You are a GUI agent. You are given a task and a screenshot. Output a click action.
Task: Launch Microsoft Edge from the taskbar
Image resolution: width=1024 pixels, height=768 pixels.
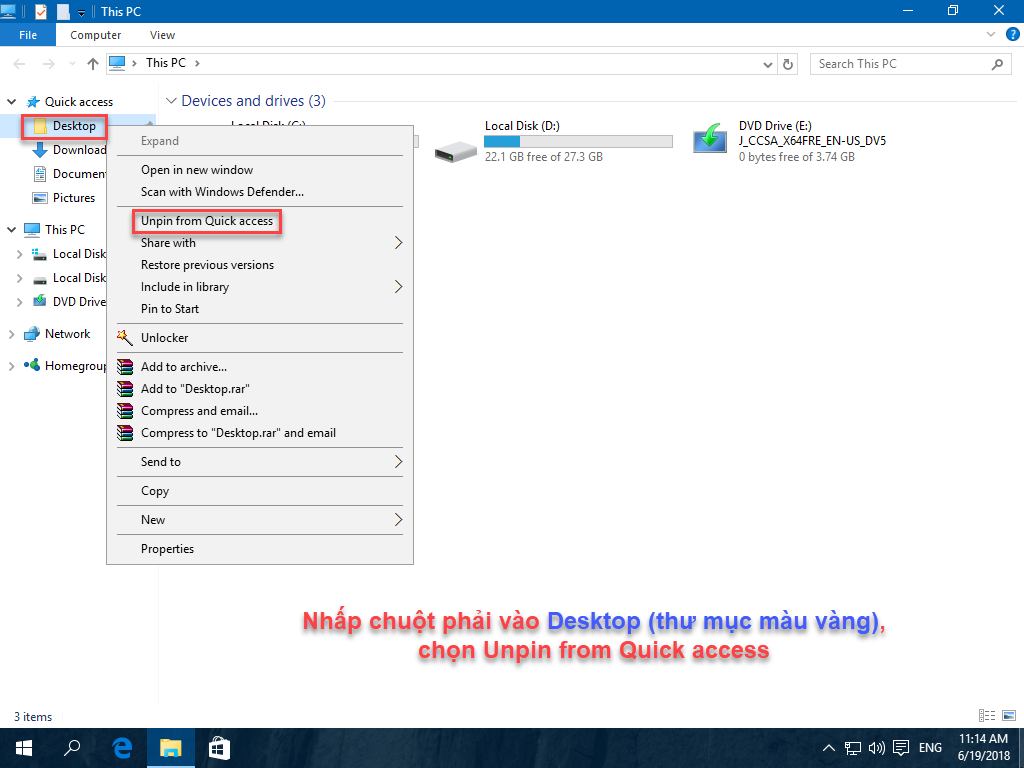pos(122,747)
